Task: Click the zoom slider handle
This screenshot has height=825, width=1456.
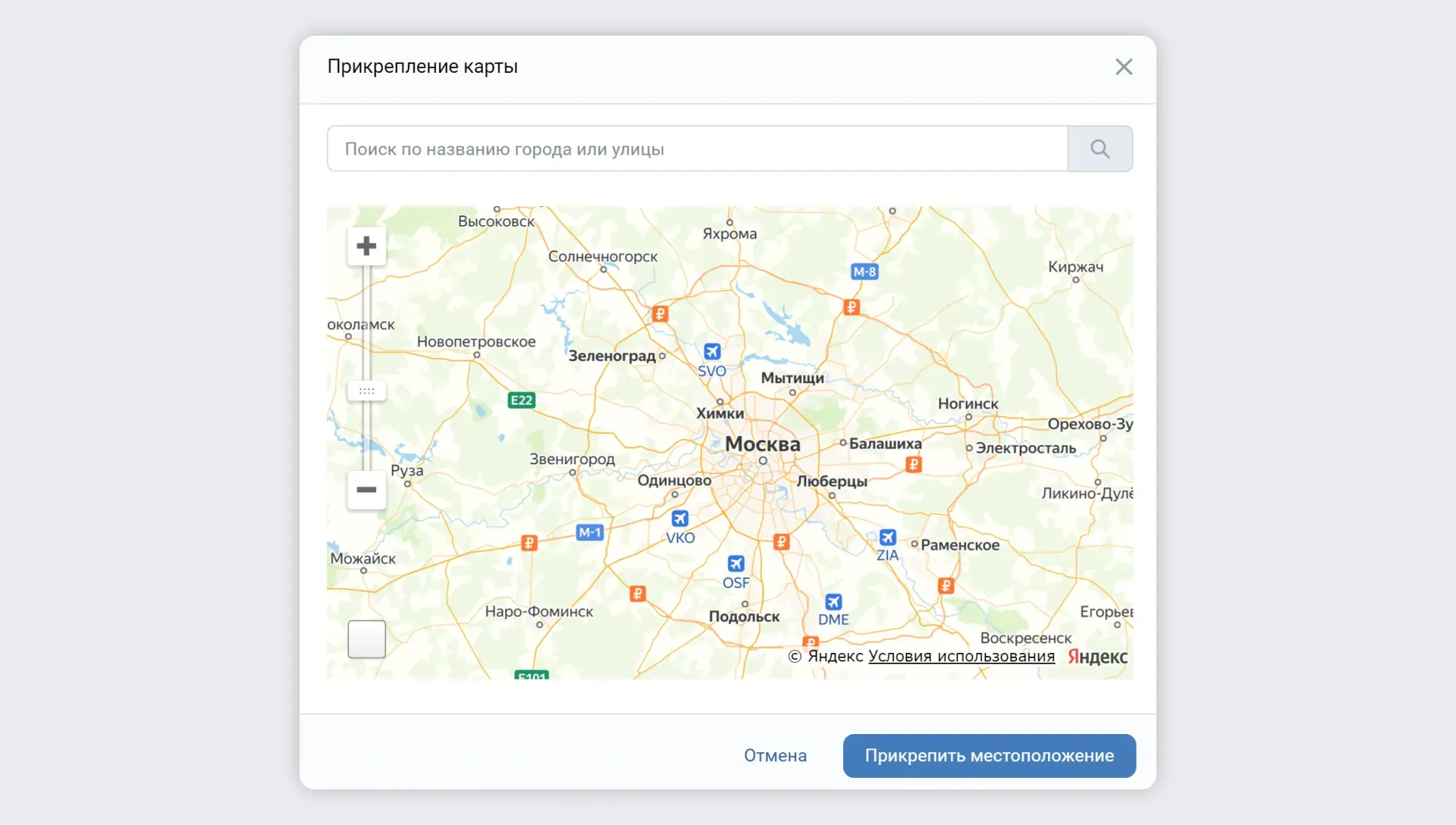Action: (366, 391)
